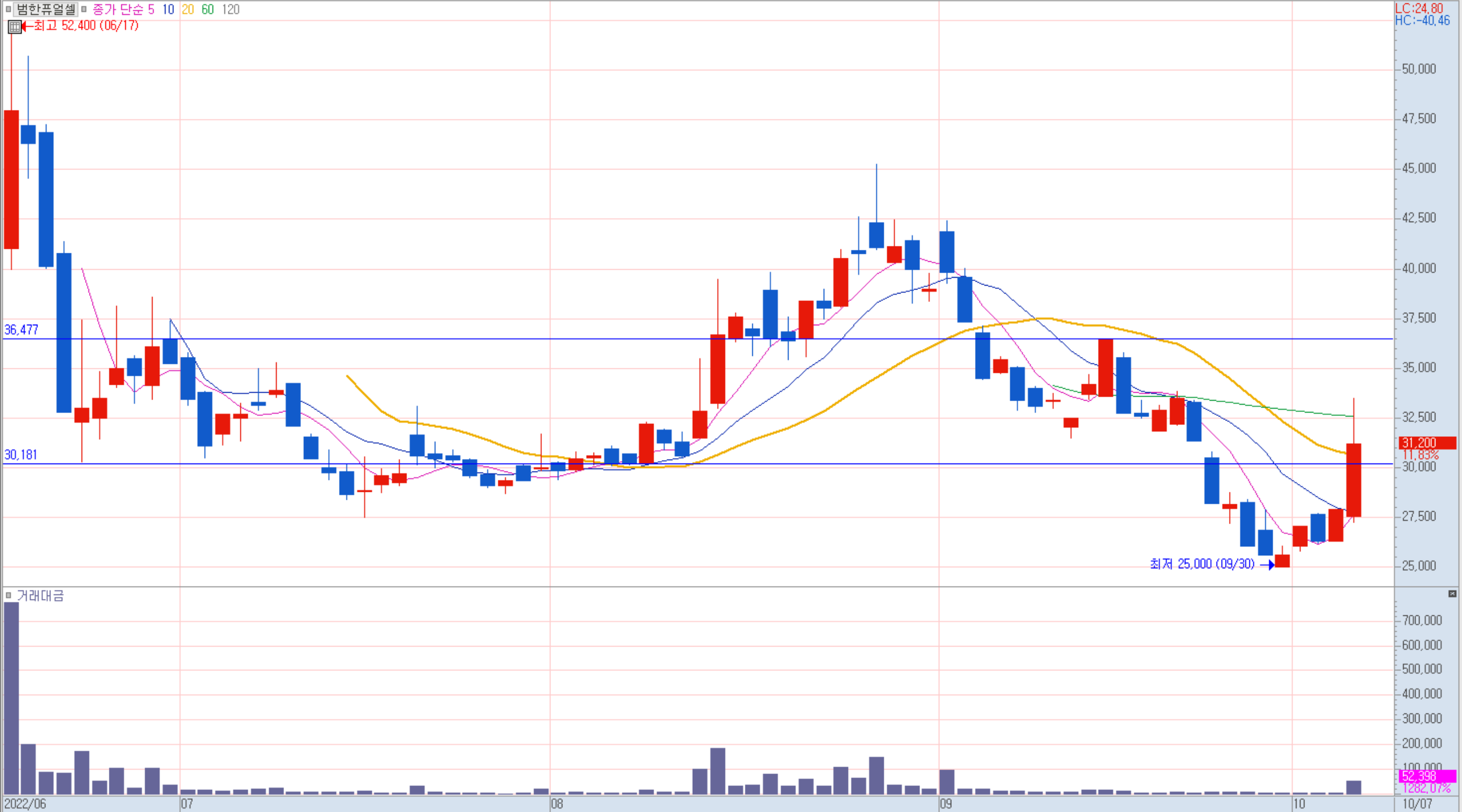Viewport: 1462px width, 812px height.
Task: Open the data table grid icon
Action: 15,26
